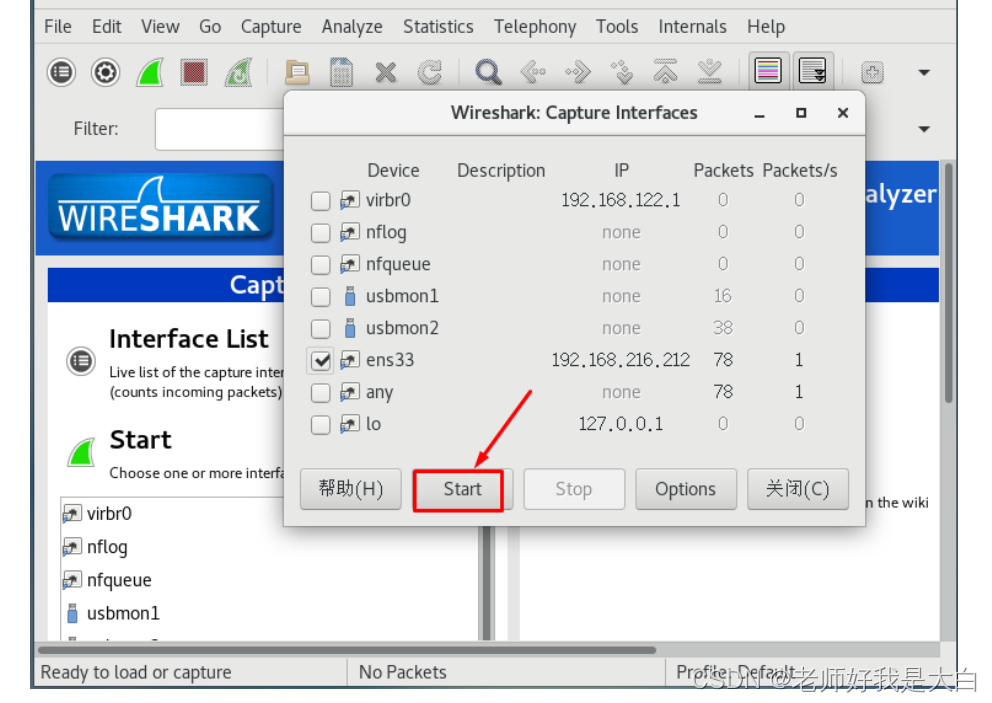
Task: Open the Internals menu
Action: tap(692, 27)
